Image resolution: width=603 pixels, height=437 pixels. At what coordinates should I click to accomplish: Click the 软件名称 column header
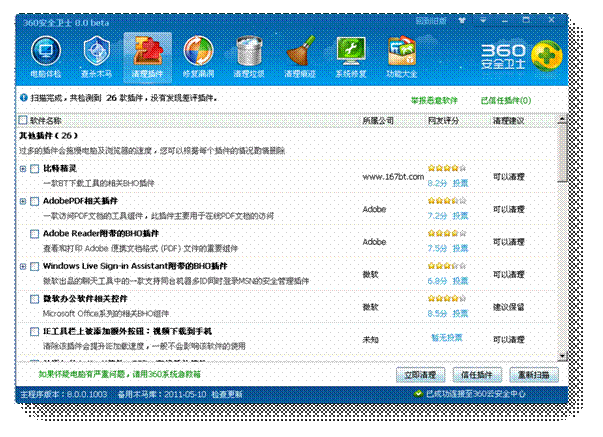[46, 120]
